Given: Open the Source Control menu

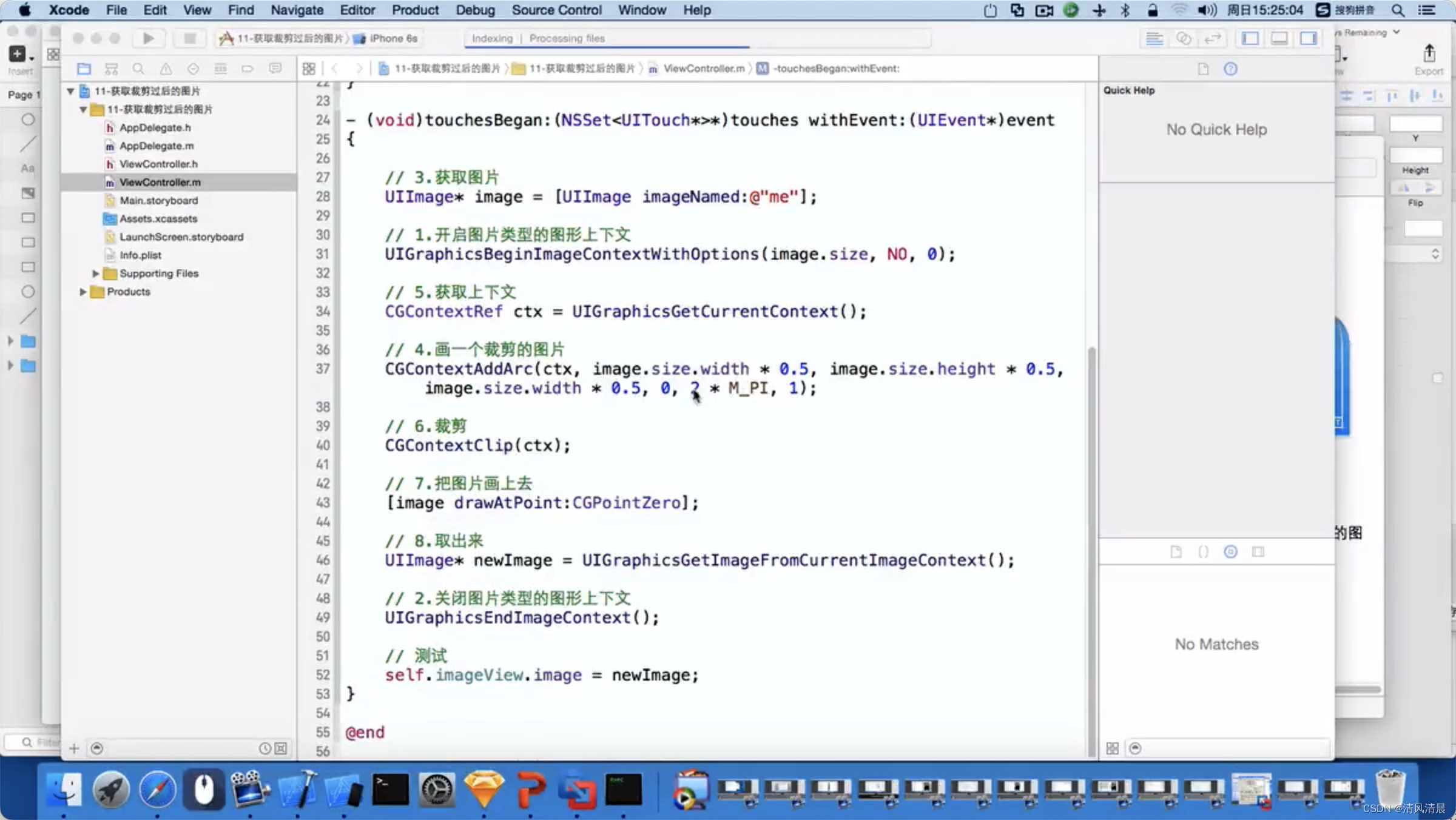Looking at the screenshot, I should (556, 10).
